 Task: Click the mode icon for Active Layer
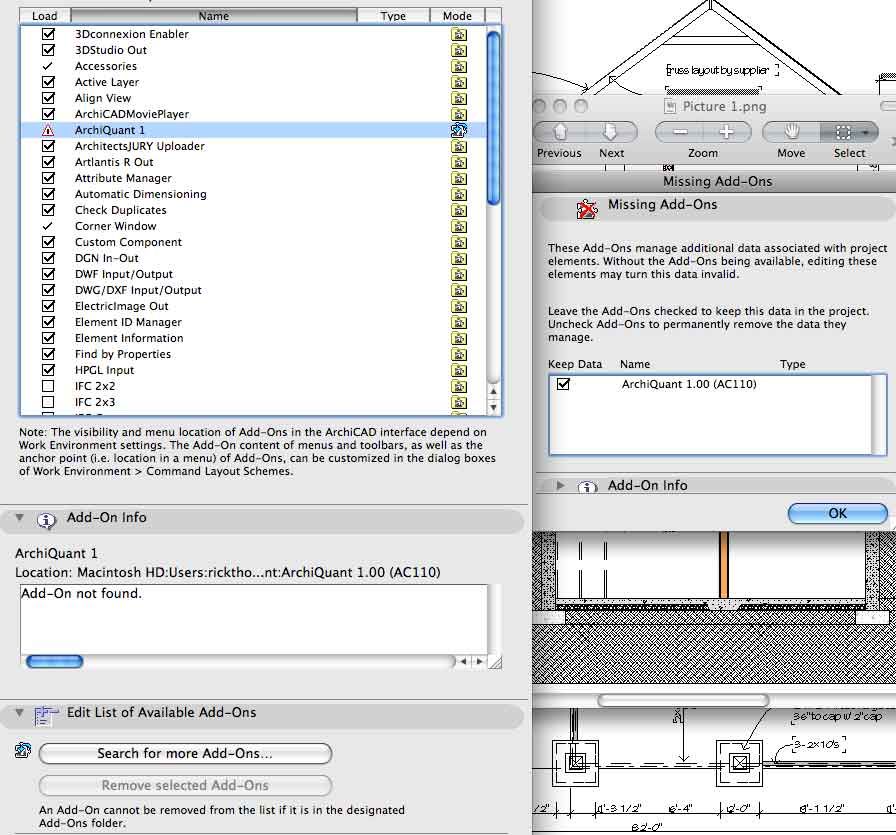[x=458, y=82]
